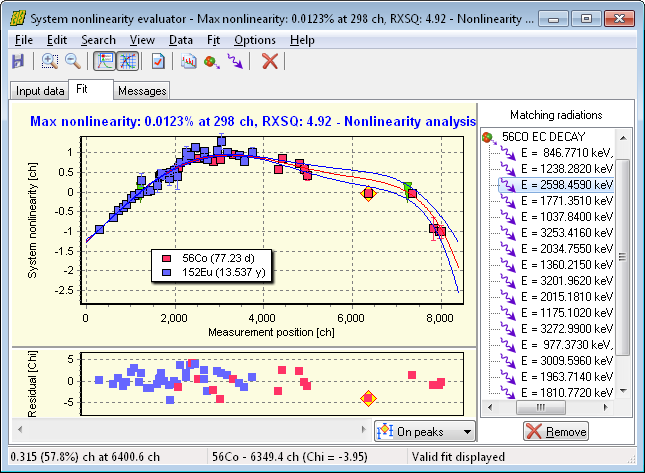Select the 56CO EC DECAY tree node
Screen dimensions: 645x473
click(x=543, y=137)
